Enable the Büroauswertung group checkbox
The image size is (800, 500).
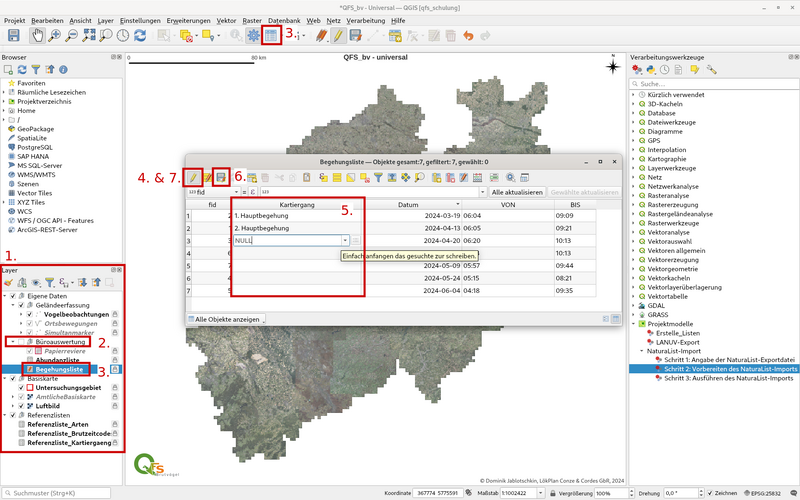pos(21,342)
